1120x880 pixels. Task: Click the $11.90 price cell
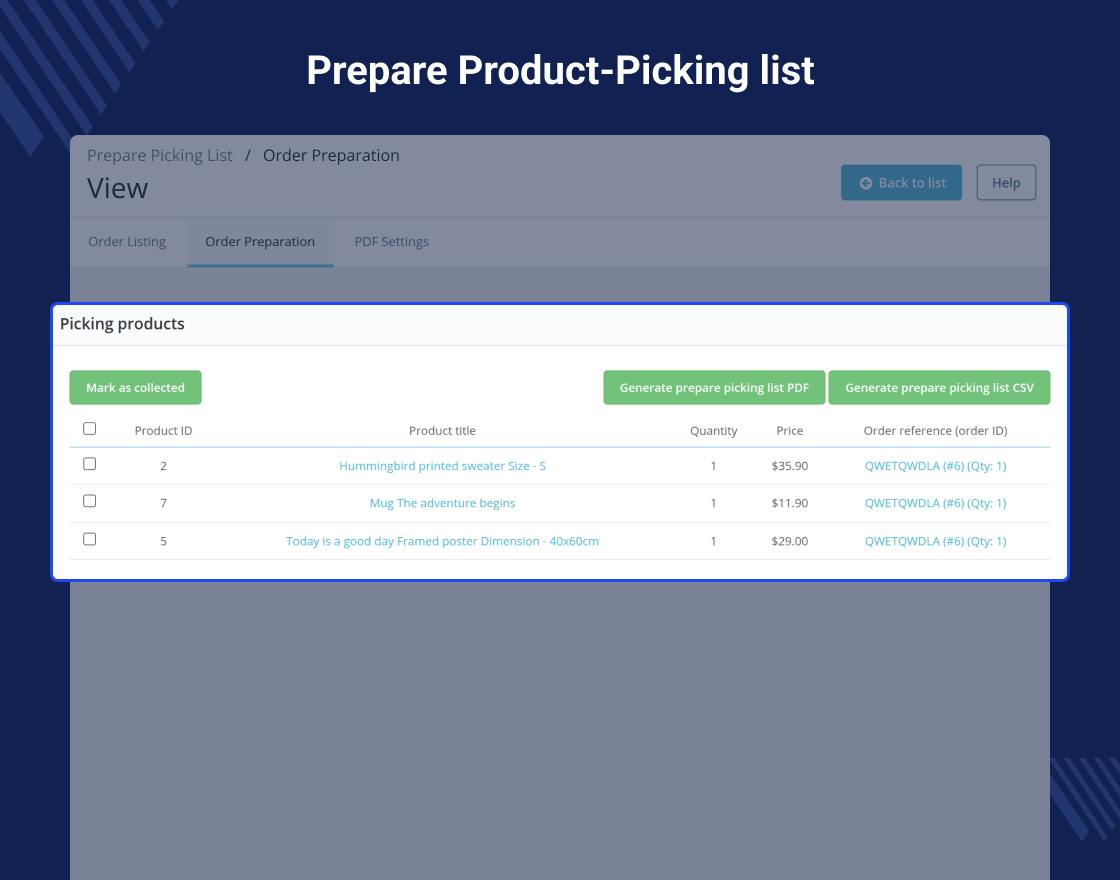789,503
